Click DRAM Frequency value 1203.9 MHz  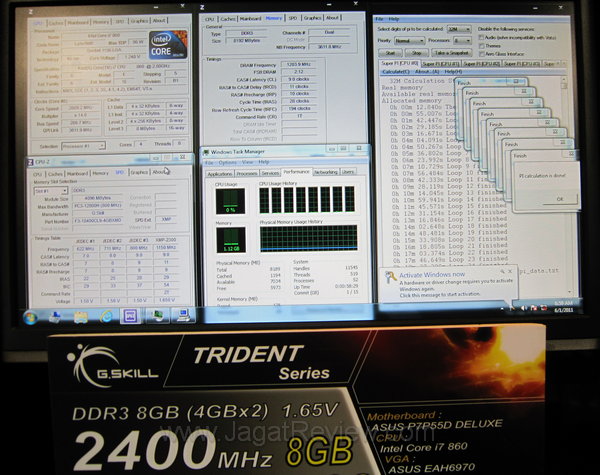[299, 64]
